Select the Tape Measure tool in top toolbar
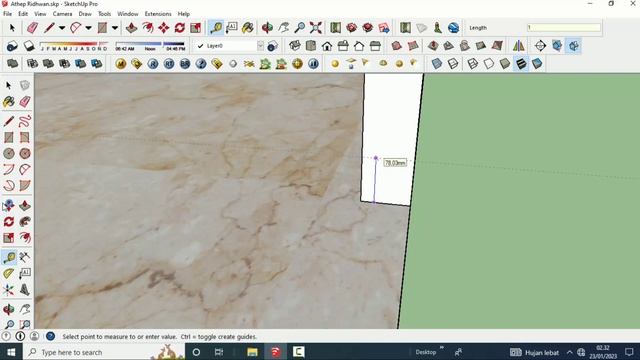640x360 pixels. click(x=216, y=28)
